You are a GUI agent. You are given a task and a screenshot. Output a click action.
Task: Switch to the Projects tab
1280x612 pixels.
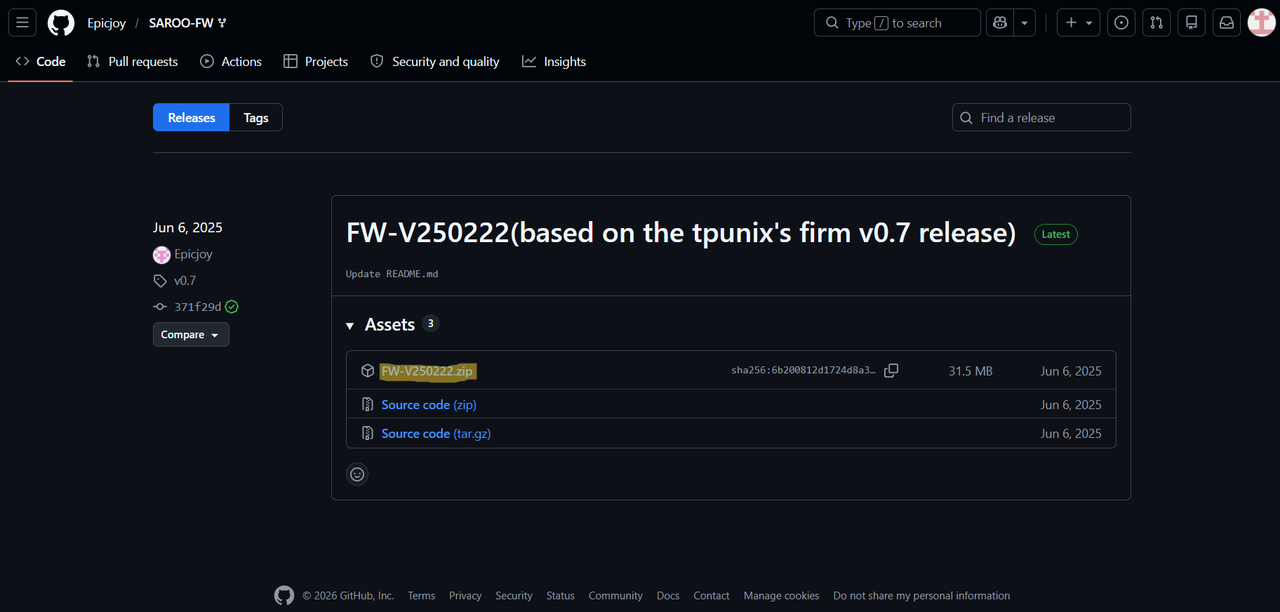[x=316, y=61]
